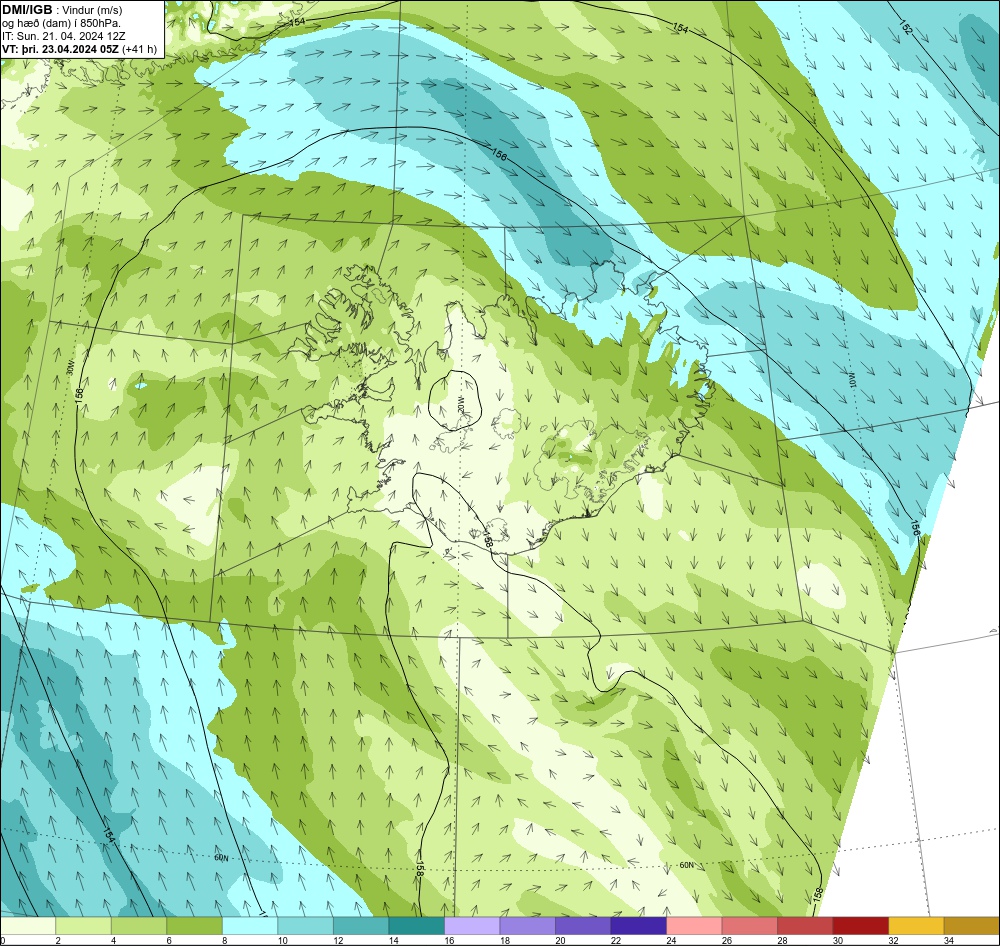Pick the red 28–30 m/s swatch

pyautogui.click(x=805, y=926)
